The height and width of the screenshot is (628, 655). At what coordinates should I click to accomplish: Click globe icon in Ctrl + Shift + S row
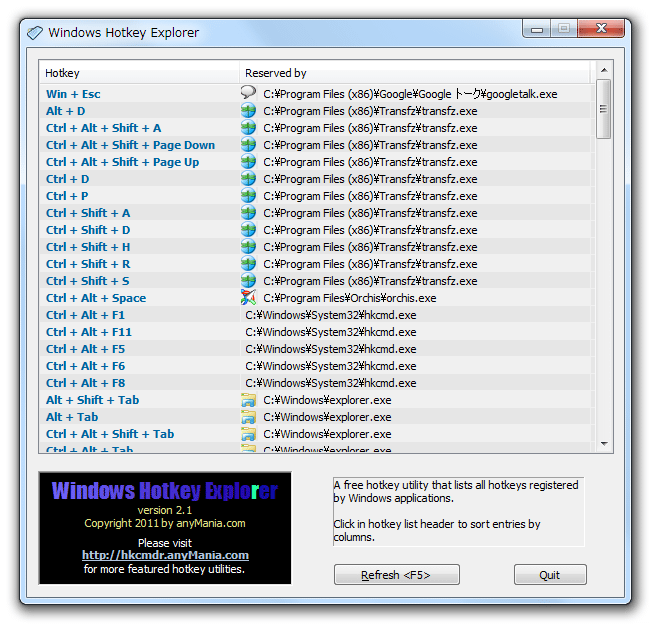pos(248,280)
